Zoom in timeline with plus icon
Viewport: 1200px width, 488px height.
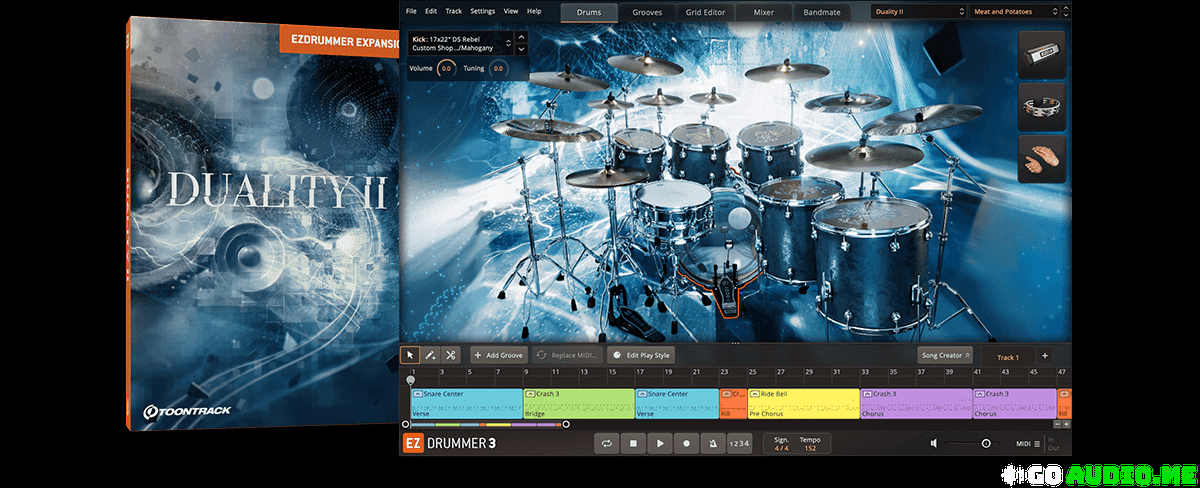click(1066, 424)
